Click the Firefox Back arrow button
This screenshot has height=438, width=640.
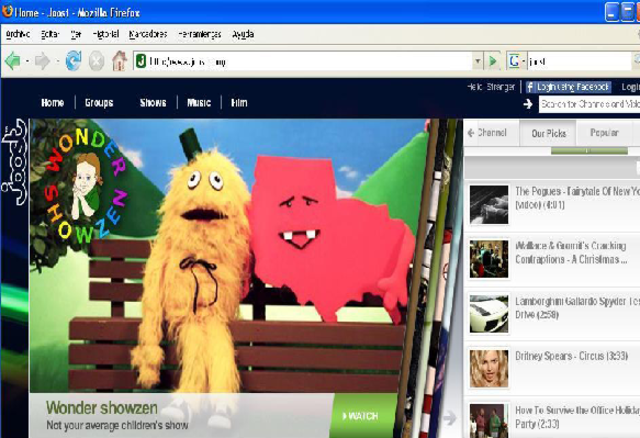click(13, 62)
